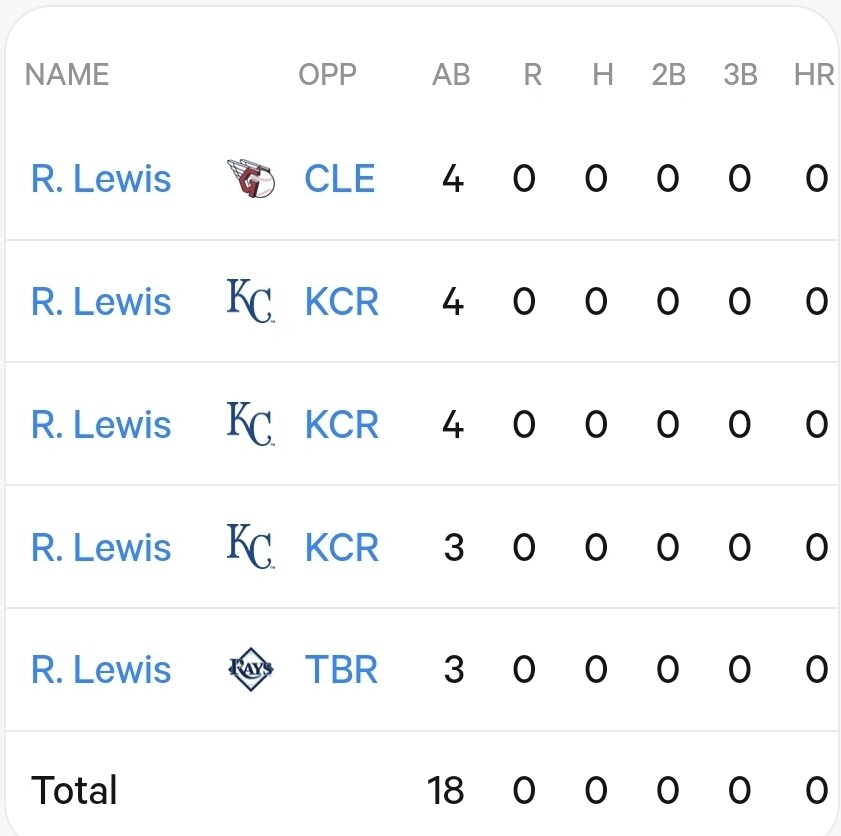Open R. Lewis link in CLE row

pos(101,179)
